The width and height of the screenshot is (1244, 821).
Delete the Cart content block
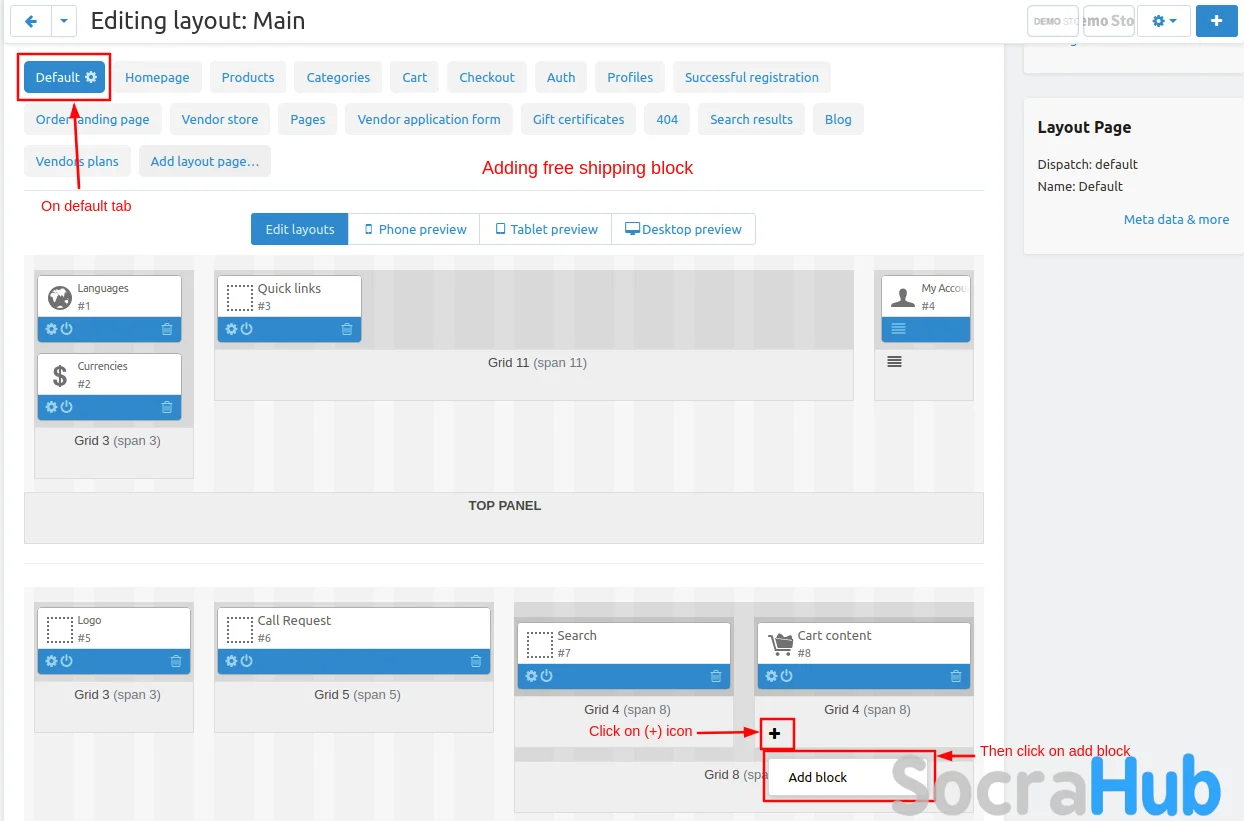[956, 676]
